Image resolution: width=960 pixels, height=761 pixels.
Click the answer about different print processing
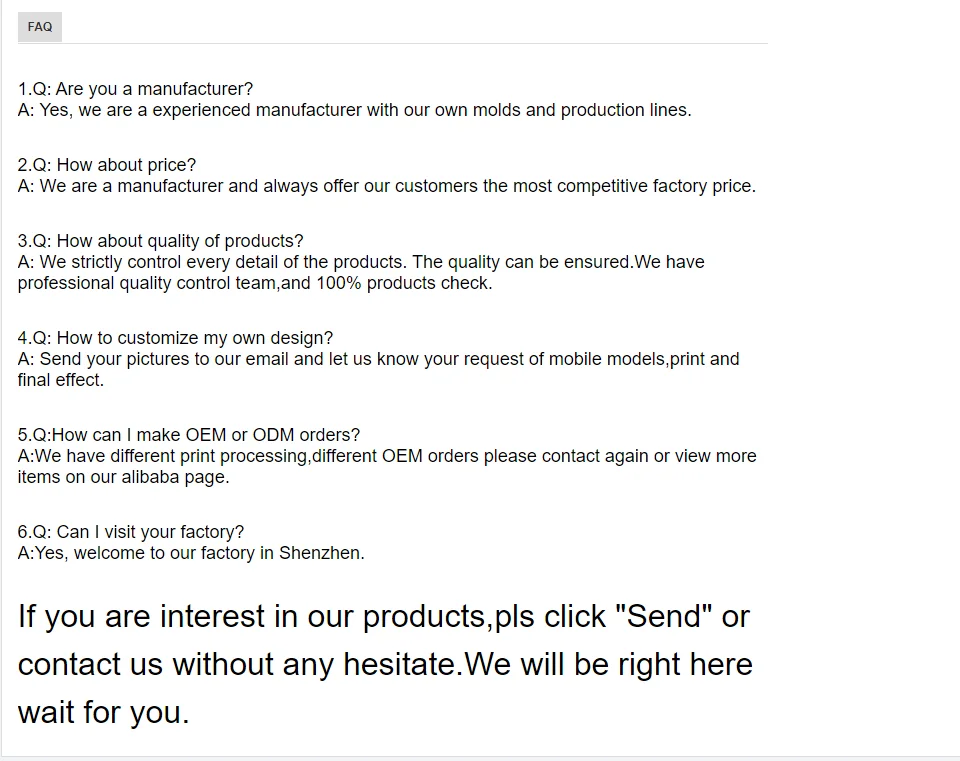click(386, 456)
